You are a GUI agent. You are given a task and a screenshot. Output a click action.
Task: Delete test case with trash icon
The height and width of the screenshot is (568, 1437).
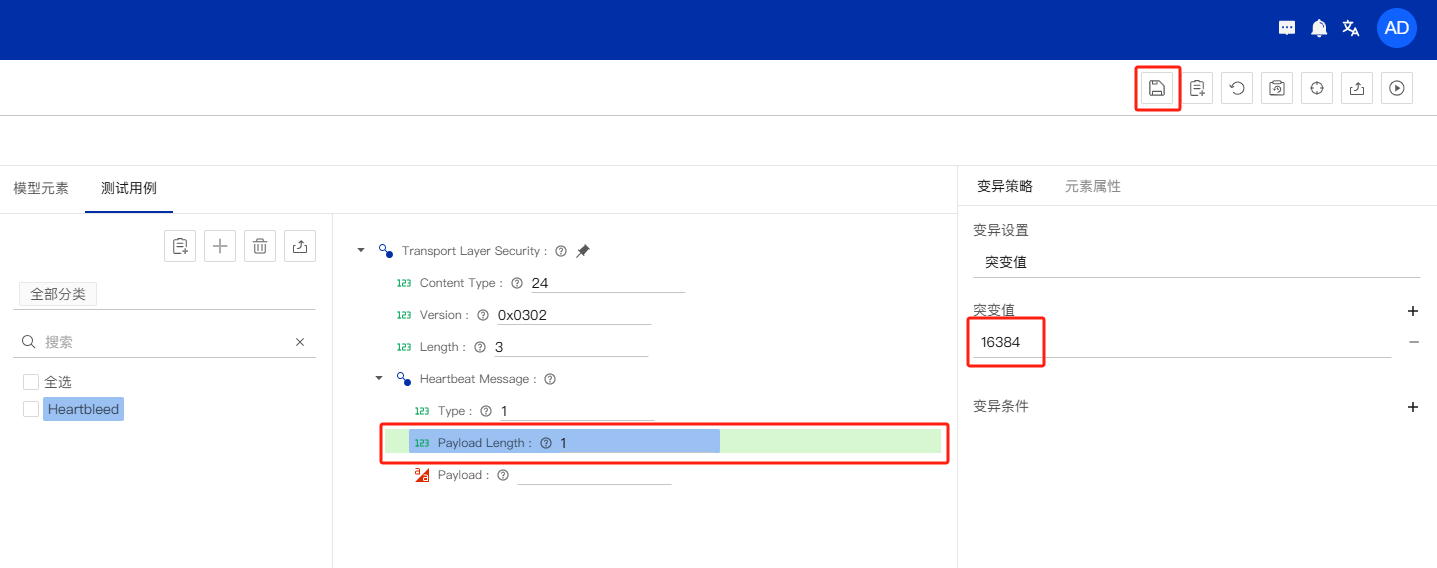pos(260,246)
